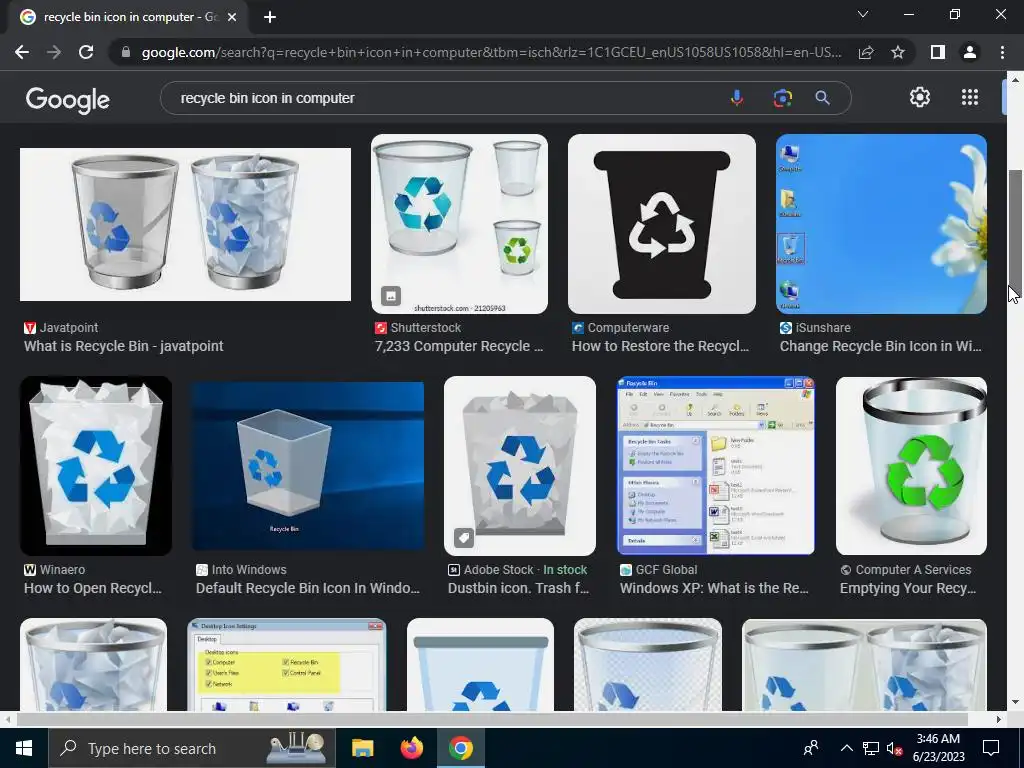The height and width of the screenshot is (768, 1024).
Task: Click the product tag badge on the Adobe Stock image
Action: [464, 538]
